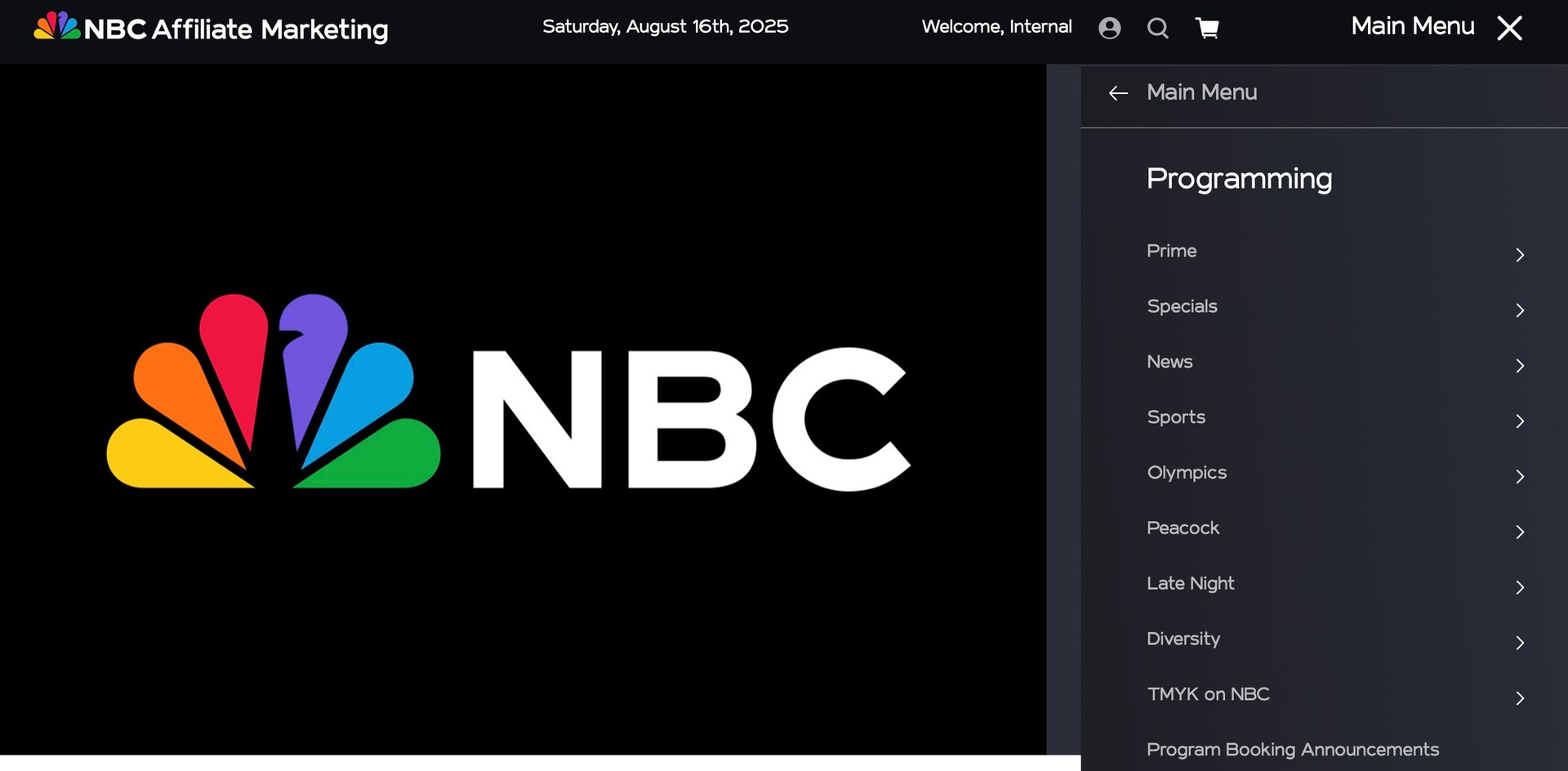The width and height of the screenshot is (1568, 771).
Task: Click the Main Menu label in header
Action: coord(1413,26)
